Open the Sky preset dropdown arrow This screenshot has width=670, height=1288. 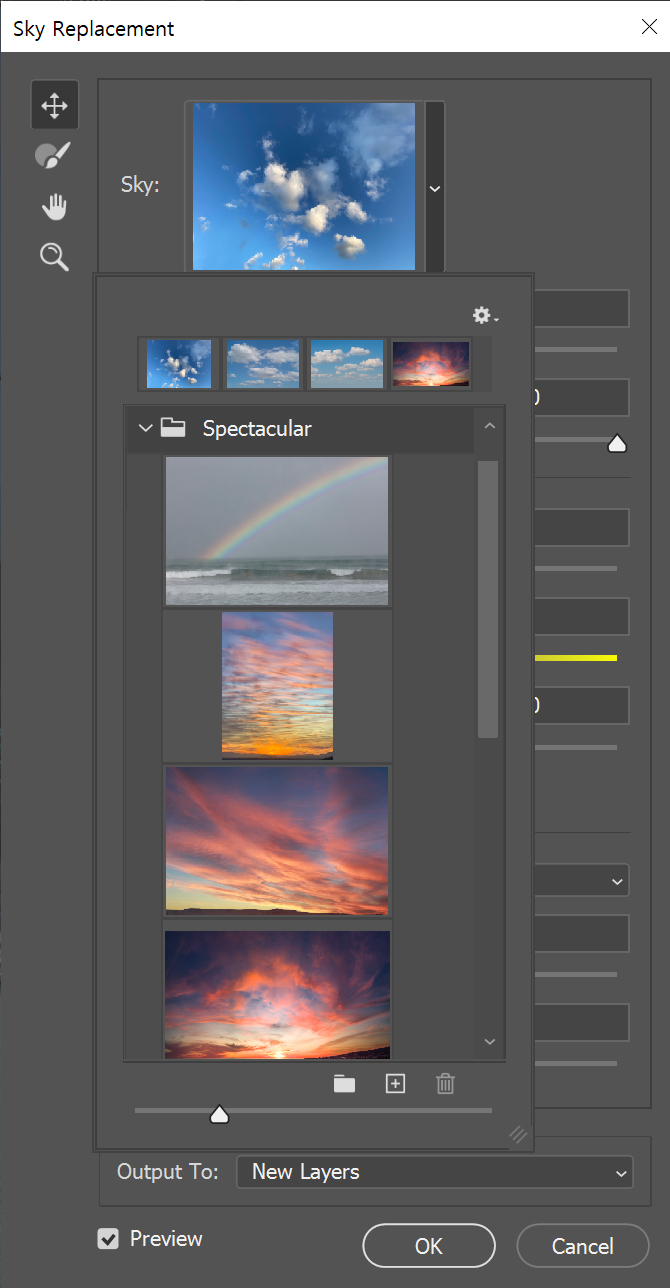[x=435, y=188]
